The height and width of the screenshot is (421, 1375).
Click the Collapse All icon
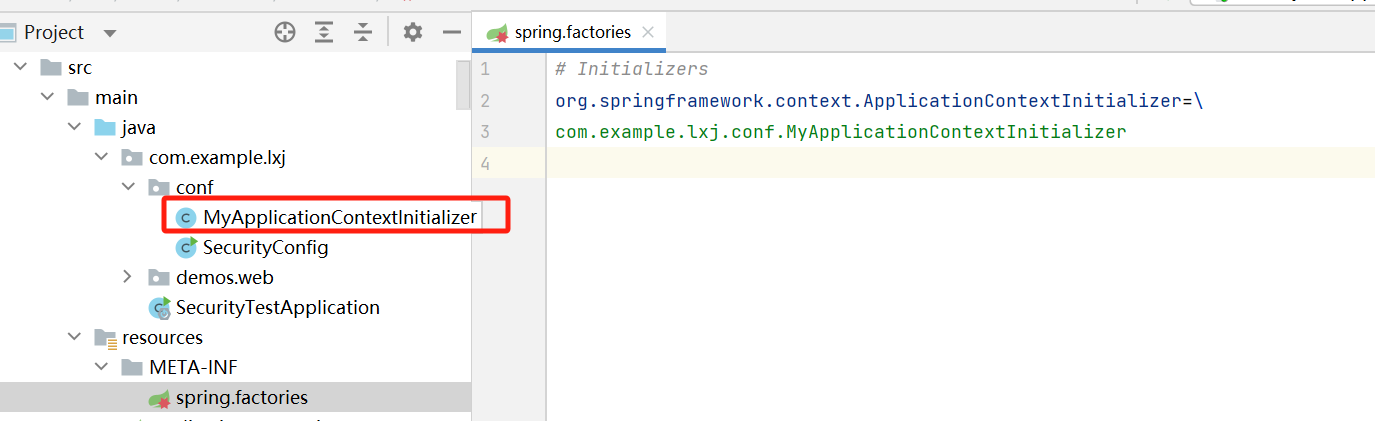click(x=363, y=33)
